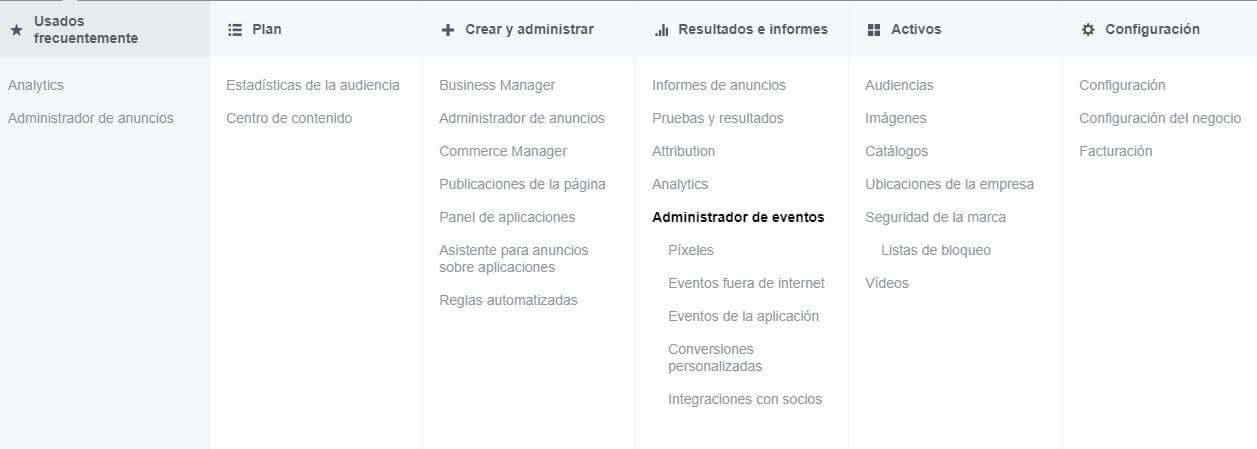Click the list icon next to Plan
This screenshot has height=449, width=1257.
(x=235, y=30)
